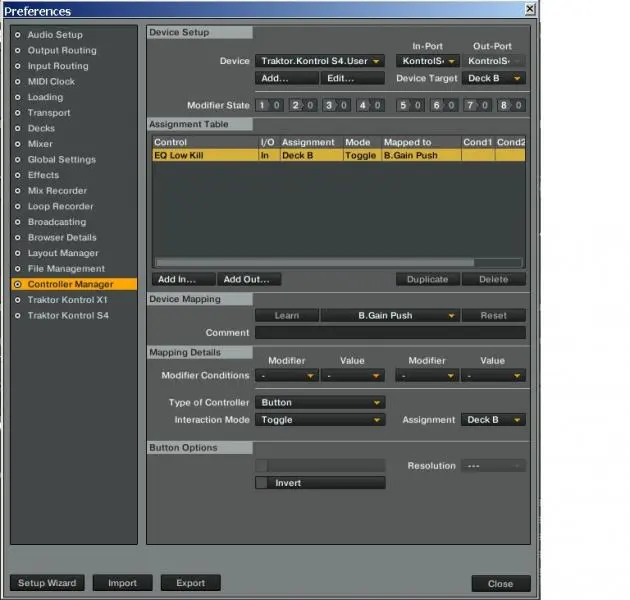Close the Preferences window with the X
The width and height of the screenshot is (630, 600).
(x=531, y=9)
